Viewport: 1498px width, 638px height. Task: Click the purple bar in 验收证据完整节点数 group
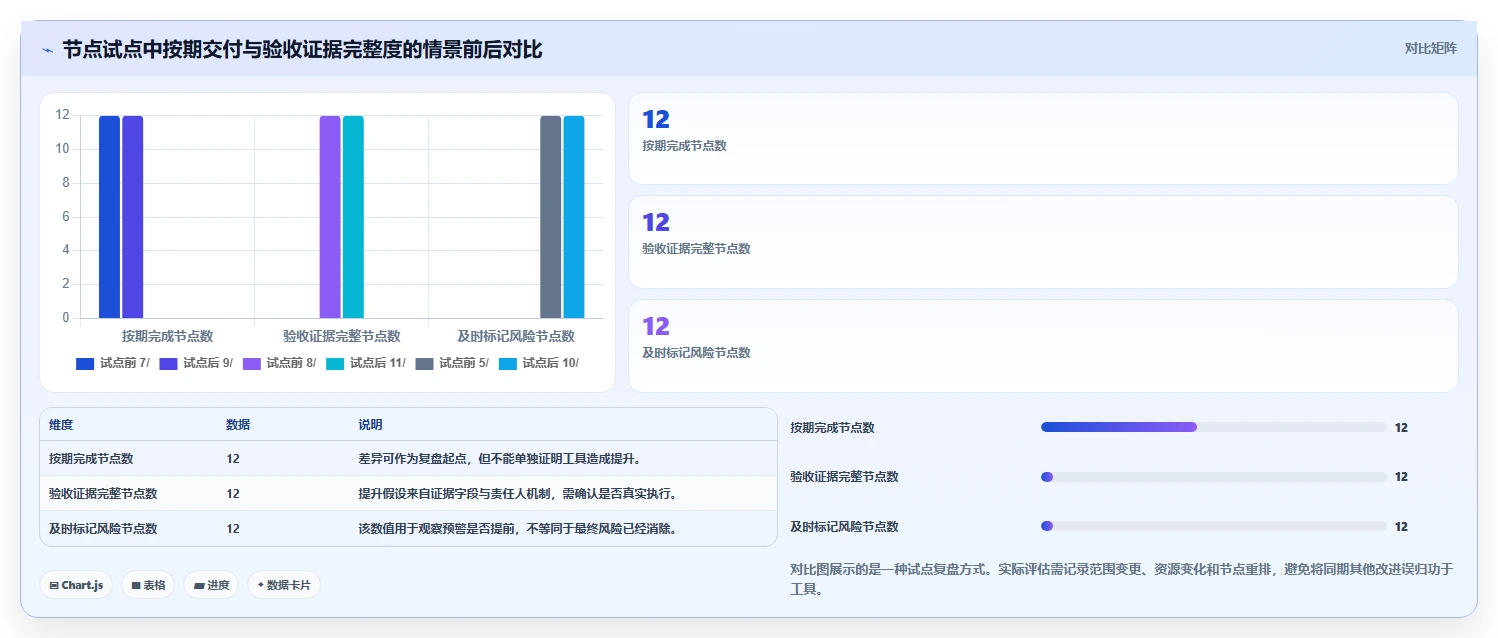click(x=330, y=217)
